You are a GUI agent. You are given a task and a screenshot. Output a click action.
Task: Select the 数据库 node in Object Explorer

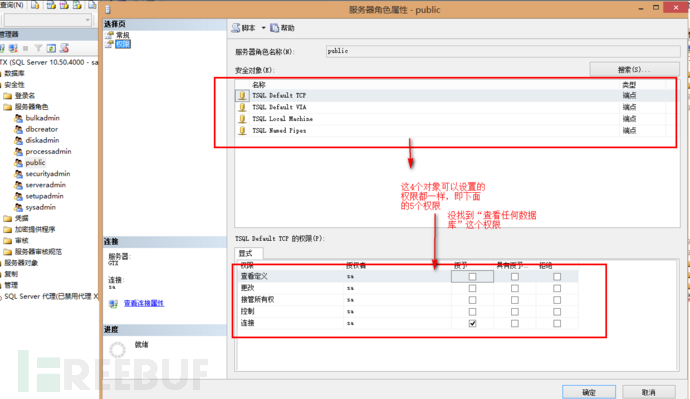click(15, 73)
